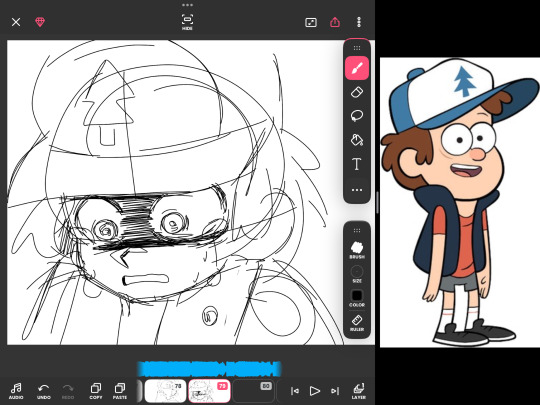Grab the brush settings panel handle dots
Viewport: 540px width, 405px height.
[357, 230]
